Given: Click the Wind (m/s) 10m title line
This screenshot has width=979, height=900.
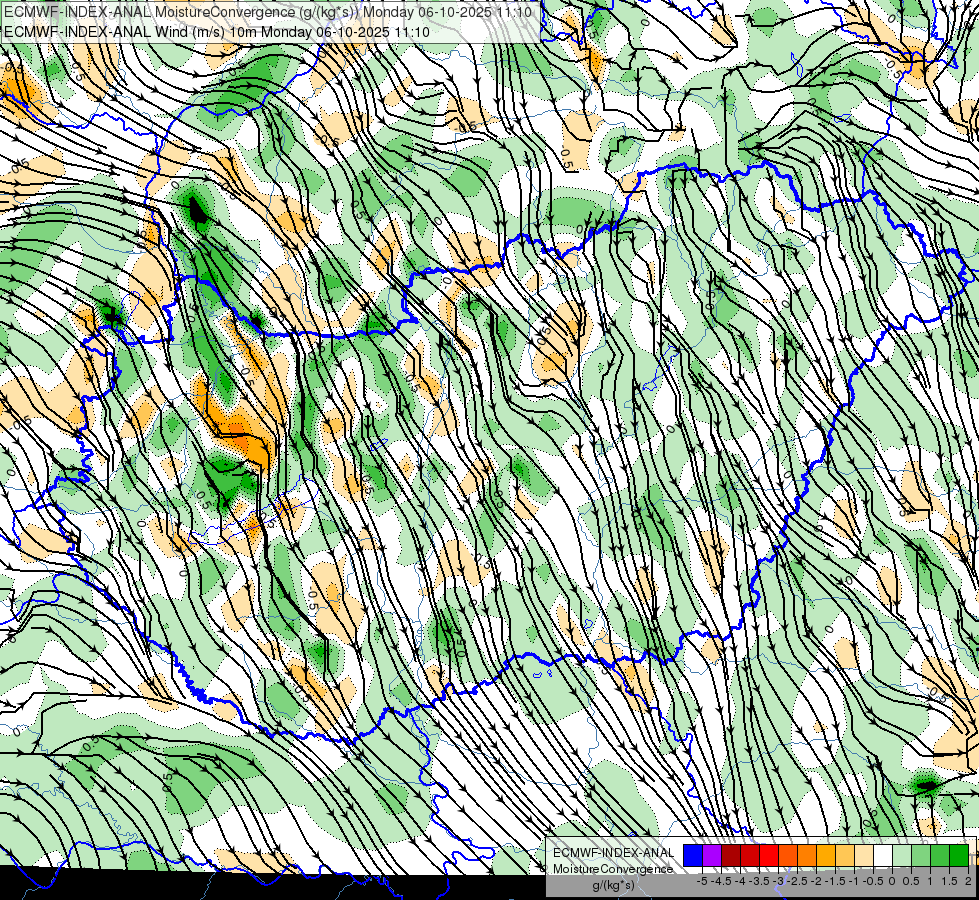Looking at the screenshot, I should [x=216, y=31].
